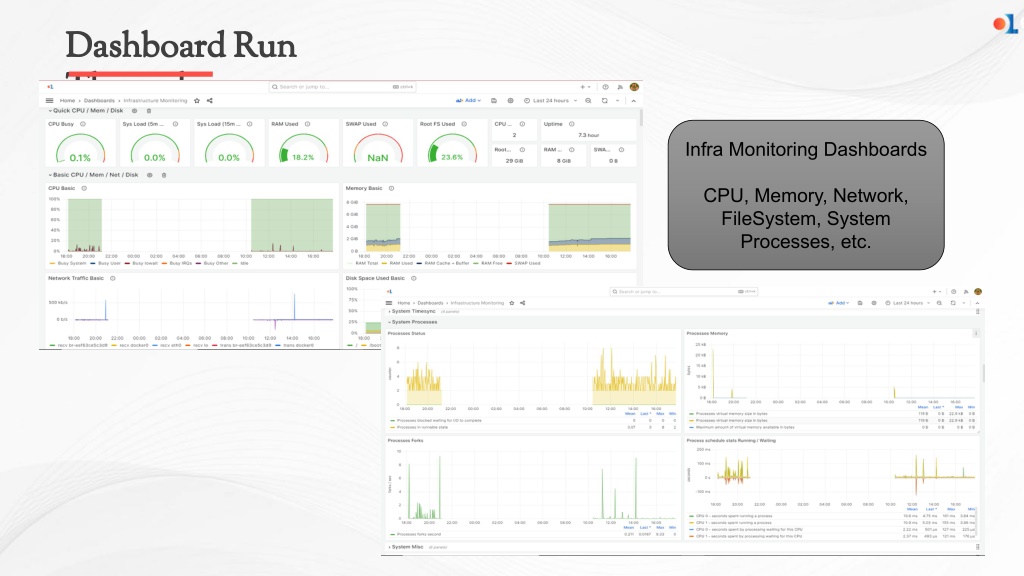The image size is (1024, 576).
Task: Click Grafana logo in upper window
Action: coord(50,86)
